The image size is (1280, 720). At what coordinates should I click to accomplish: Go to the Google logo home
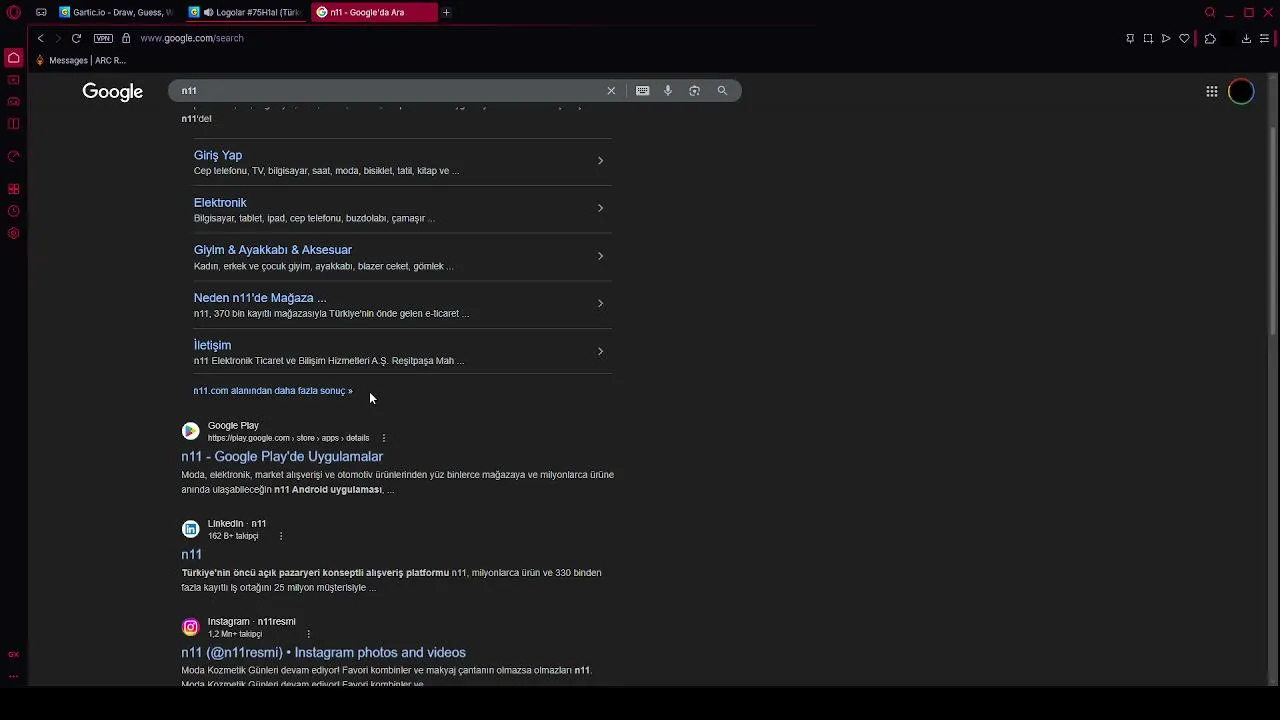pos(112,91)
